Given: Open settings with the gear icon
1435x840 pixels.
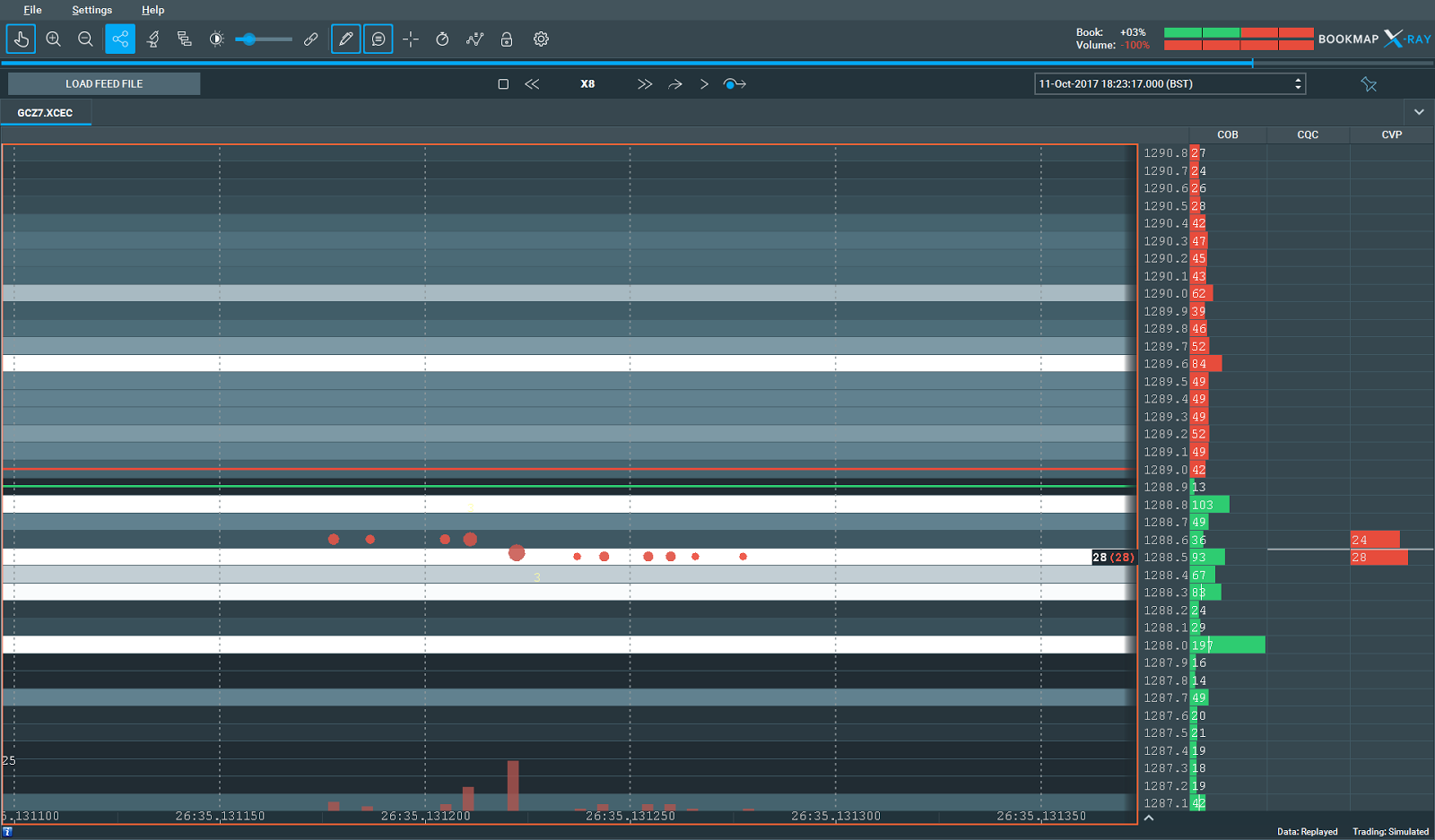Looking at the screenshot, I should pyautogui.click(x=541, y=39).
